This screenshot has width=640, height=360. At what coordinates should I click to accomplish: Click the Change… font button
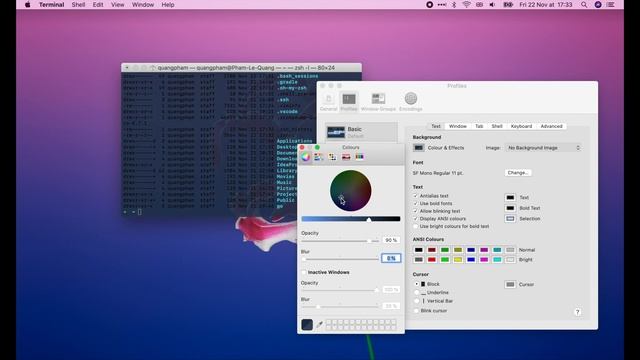pos(518,173)
